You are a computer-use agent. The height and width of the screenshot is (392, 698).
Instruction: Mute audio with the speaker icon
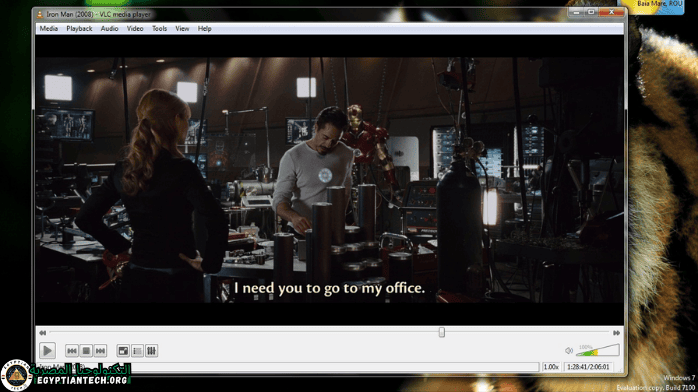point(568,351)
